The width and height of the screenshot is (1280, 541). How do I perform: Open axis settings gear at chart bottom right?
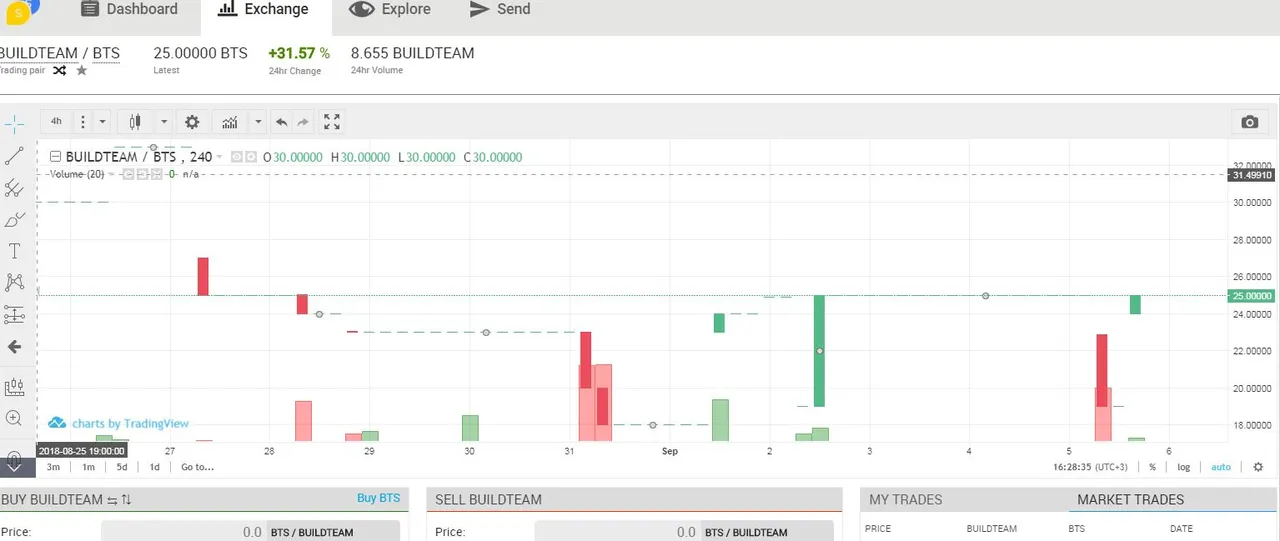(1257, 467)
